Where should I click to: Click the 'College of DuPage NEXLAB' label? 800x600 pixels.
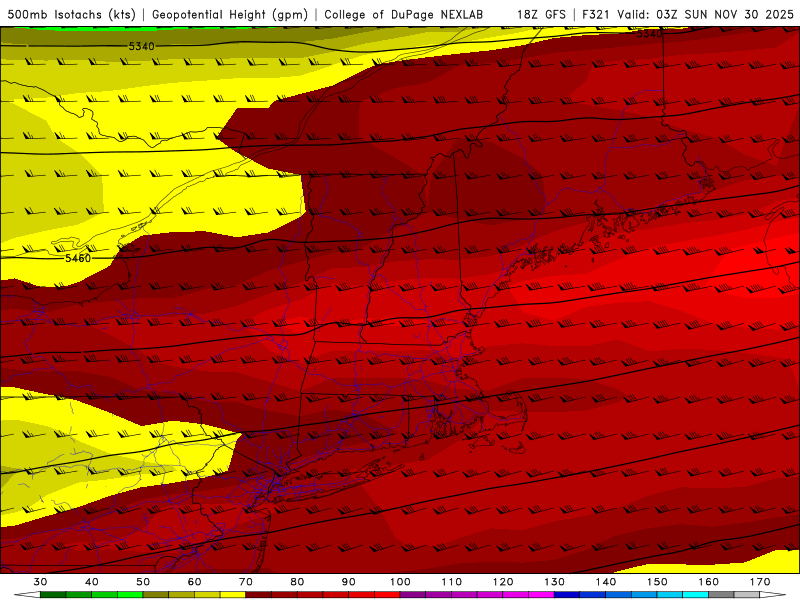click(x=403, y=14)
